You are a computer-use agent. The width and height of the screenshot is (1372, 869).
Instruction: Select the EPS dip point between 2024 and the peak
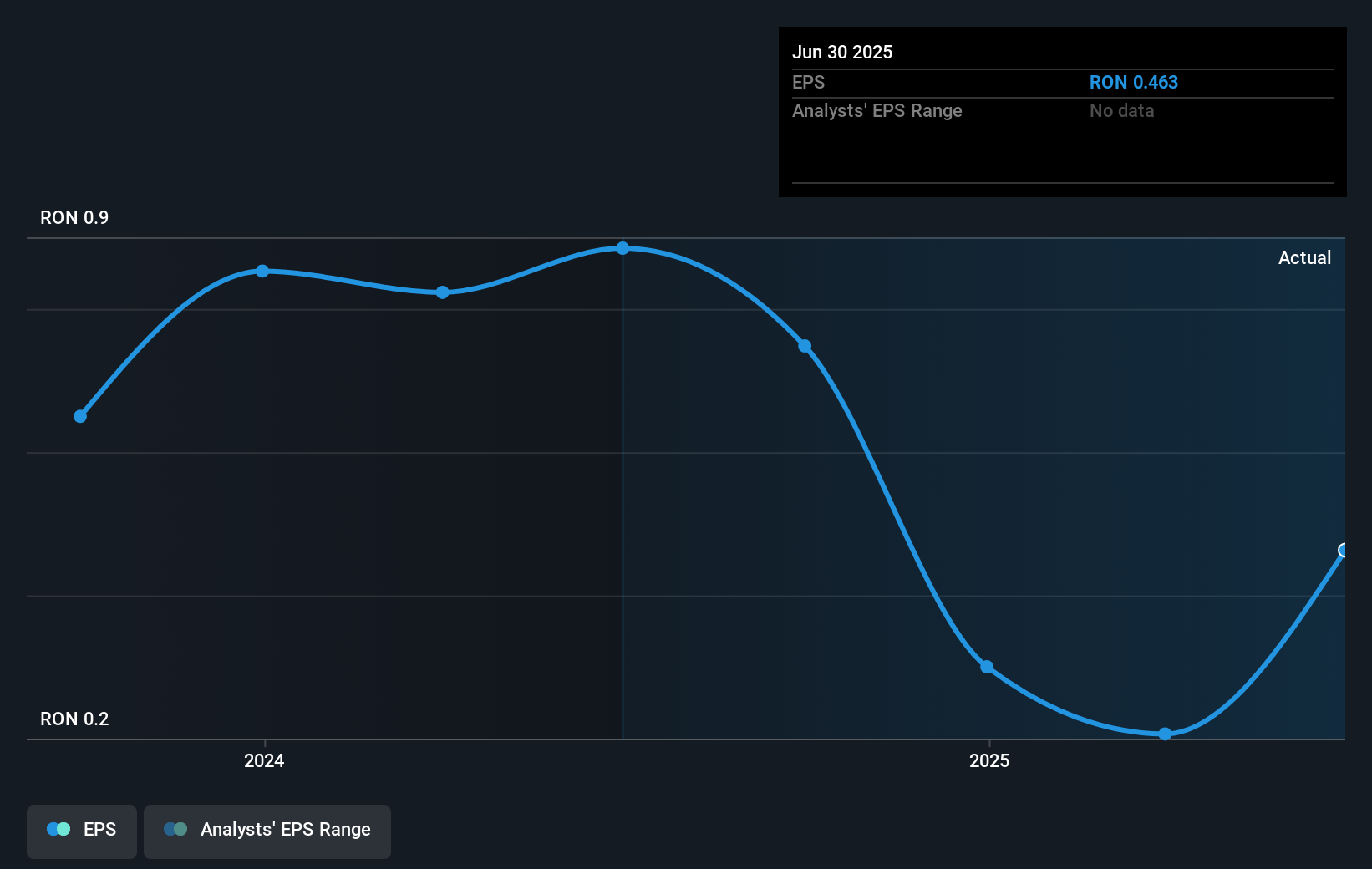[x=443, y=292]
